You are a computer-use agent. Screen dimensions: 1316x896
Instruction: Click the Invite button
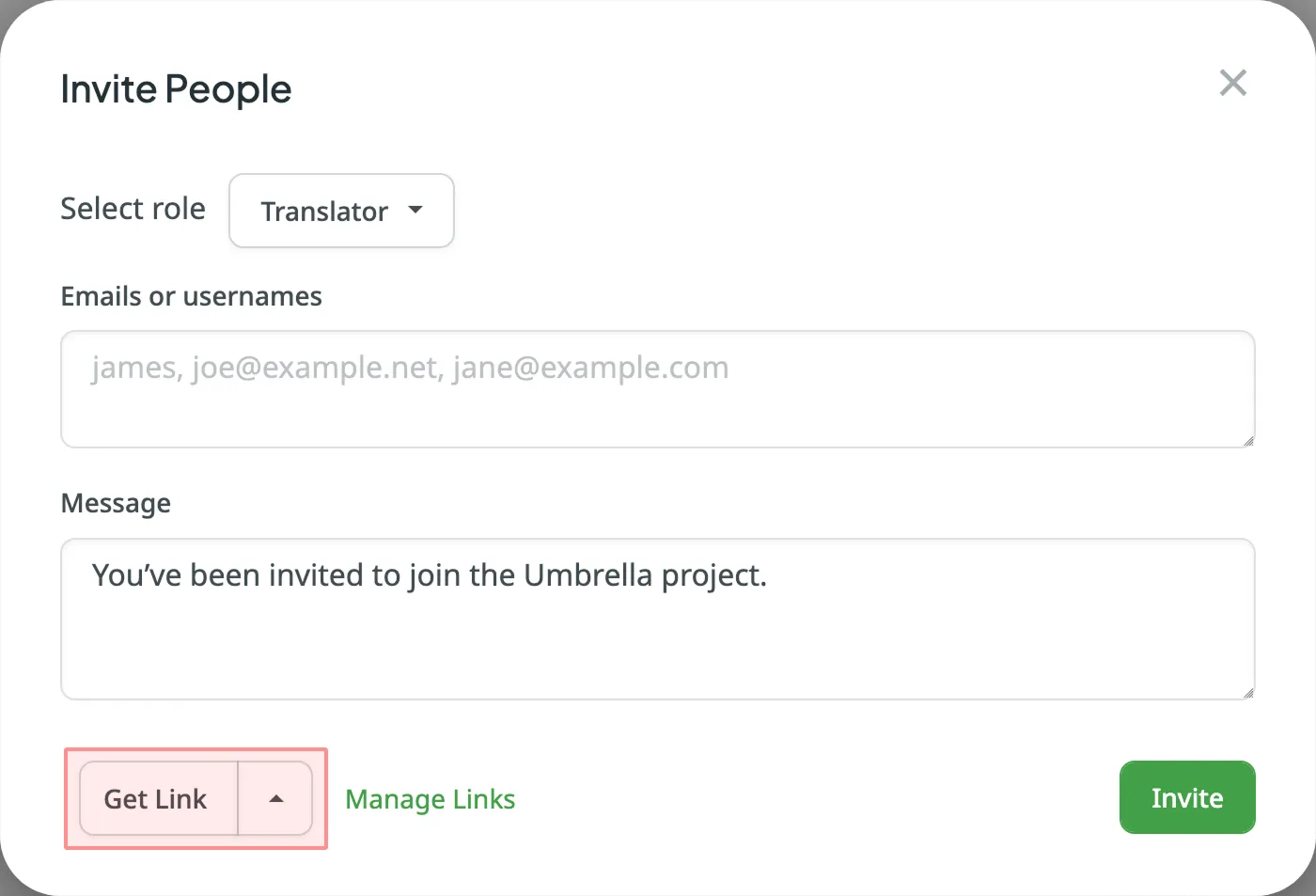coord(1186,797)
